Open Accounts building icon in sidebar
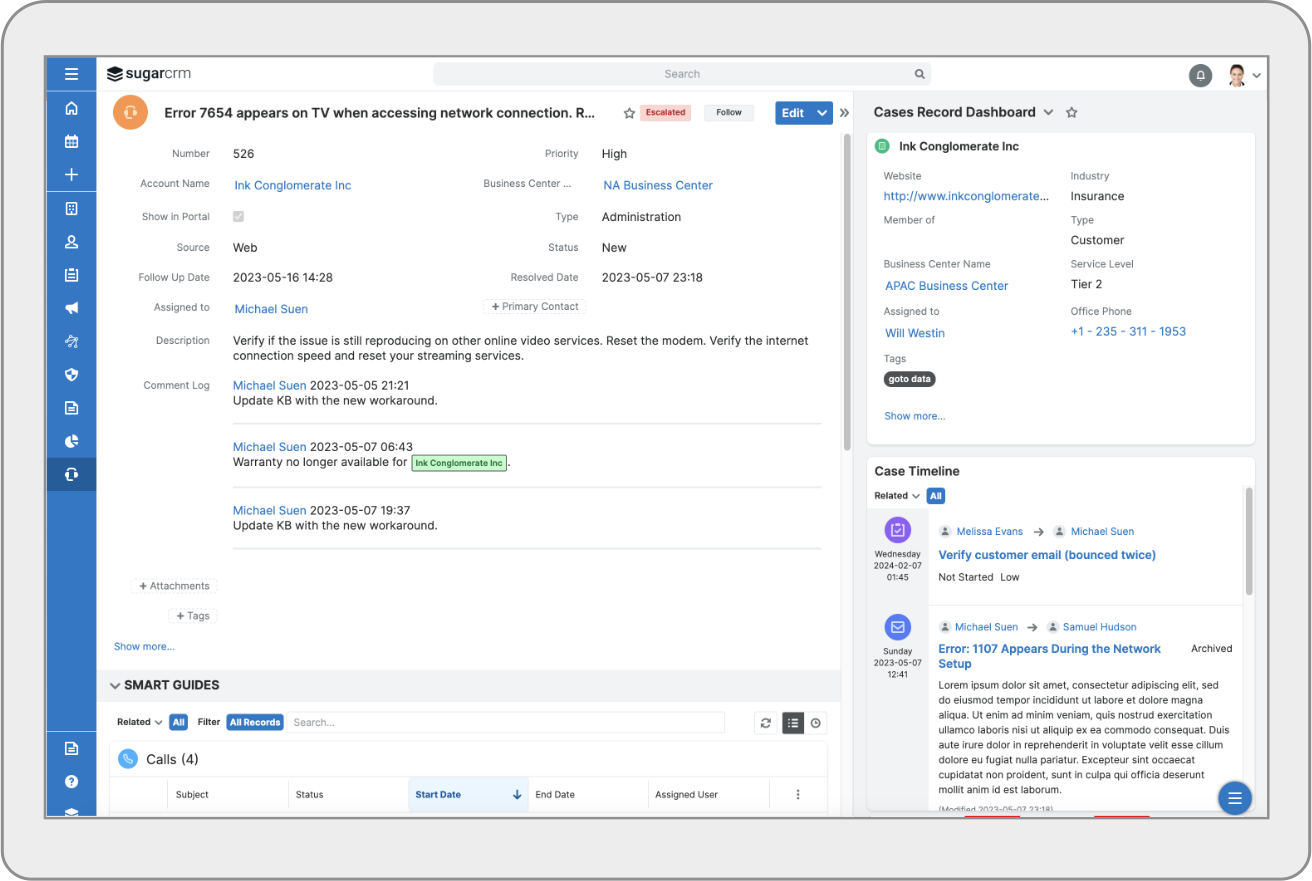1312x881 pixels. coord(71,209)
